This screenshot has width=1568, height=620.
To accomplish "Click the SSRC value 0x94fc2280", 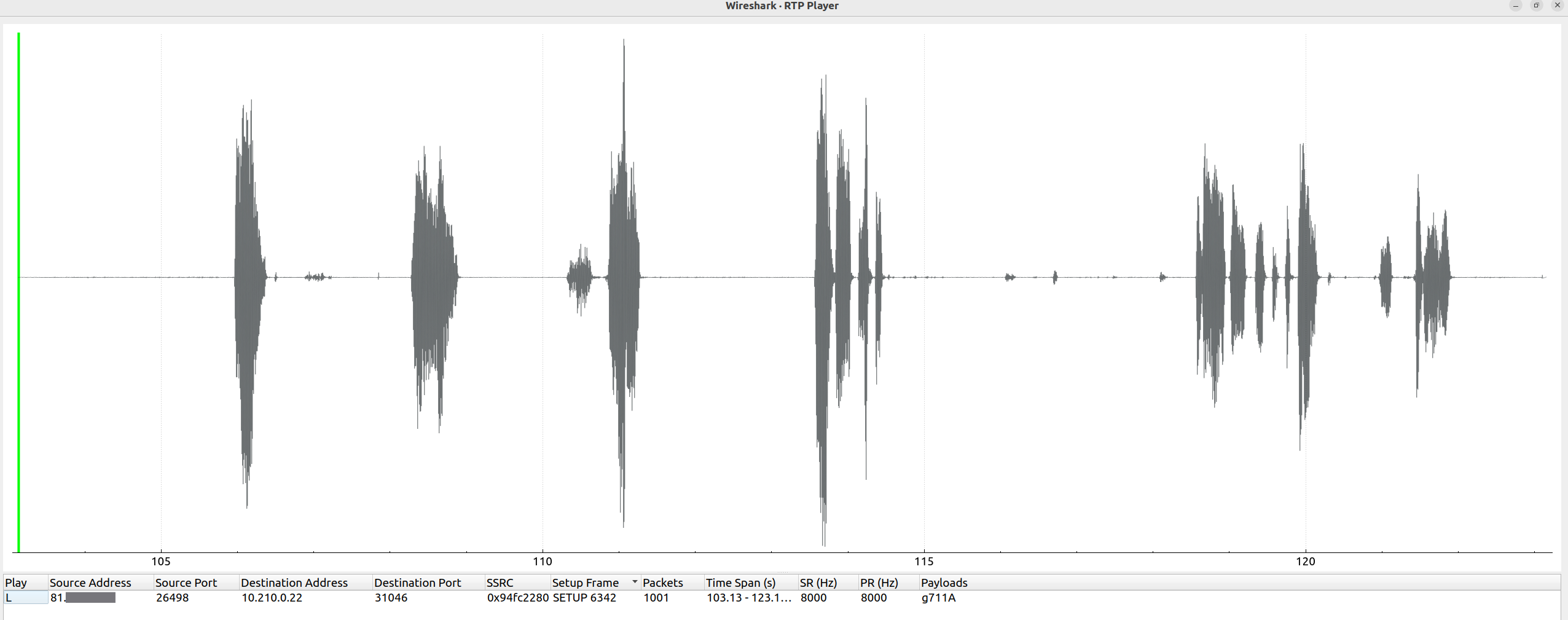I will (517, 598).
